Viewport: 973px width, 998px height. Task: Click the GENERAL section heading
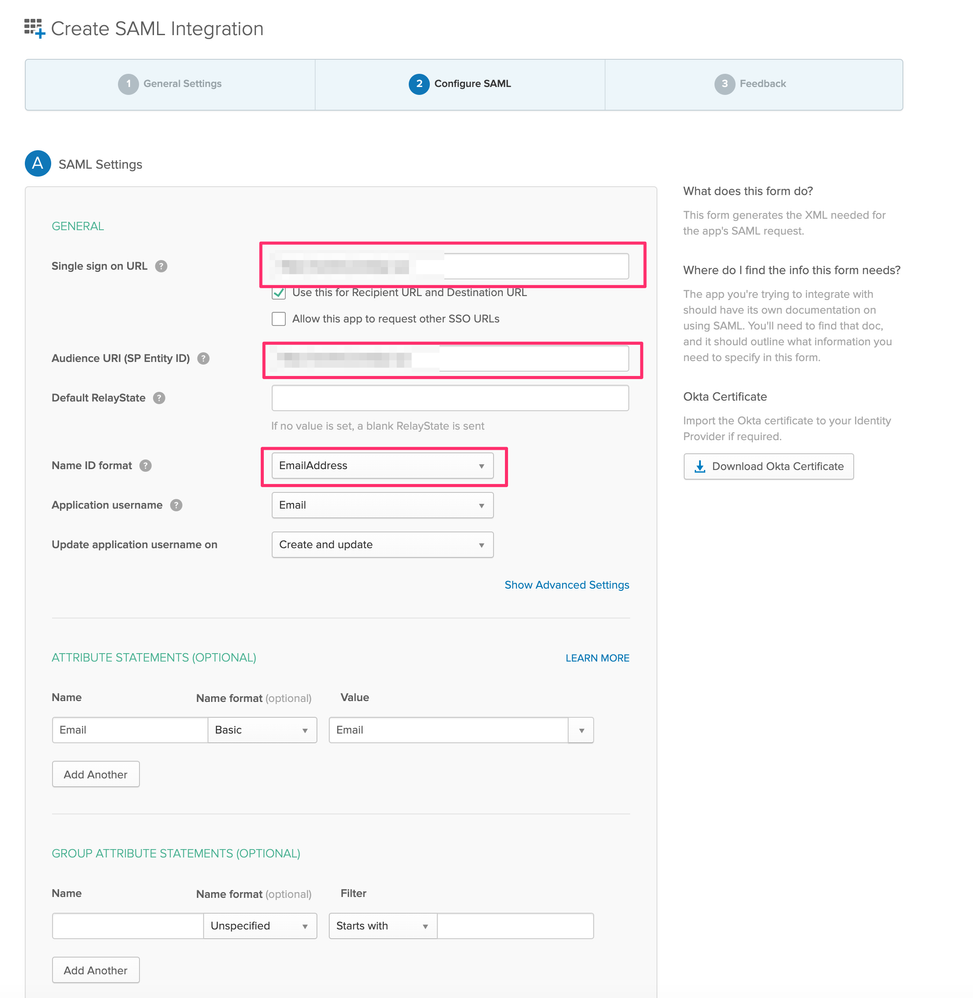pyautogui.click(x=78, y=226)
